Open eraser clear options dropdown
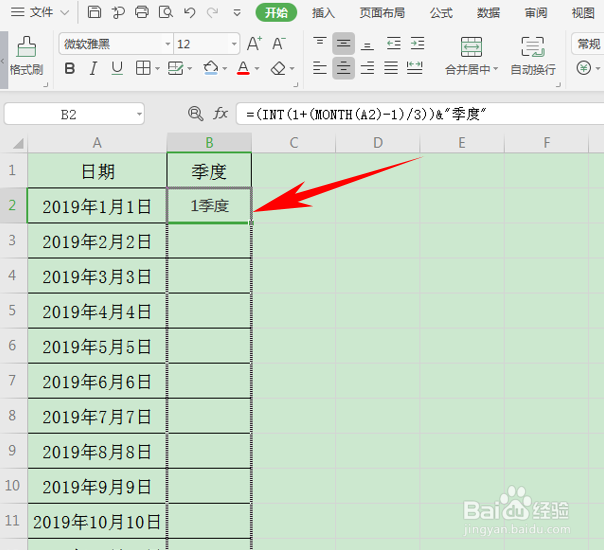 point(292,69)
